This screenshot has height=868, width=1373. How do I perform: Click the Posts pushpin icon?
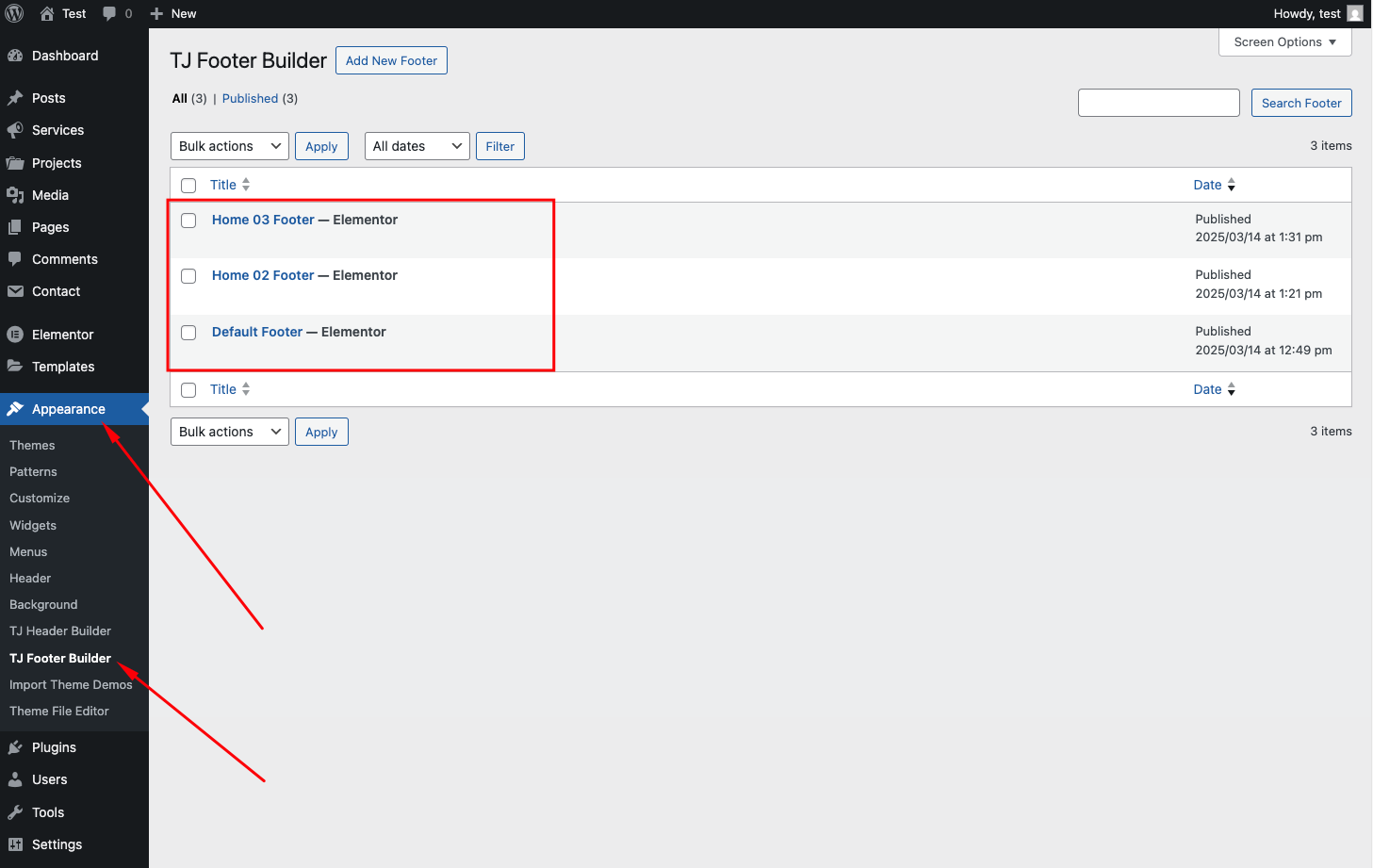pos(15,98)
